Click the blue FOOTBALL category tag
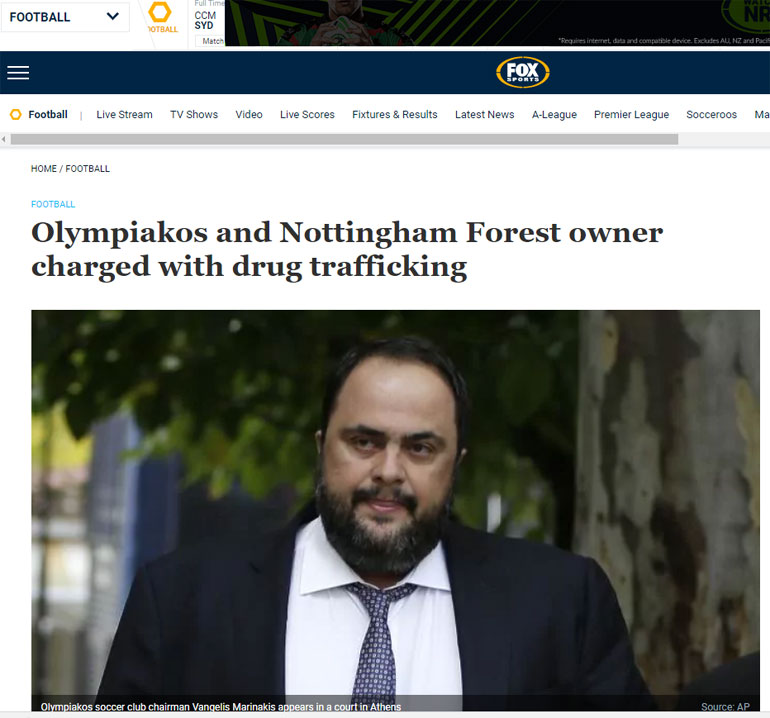Viewport: 770px width, 718px height. click(x=53, y=204)
